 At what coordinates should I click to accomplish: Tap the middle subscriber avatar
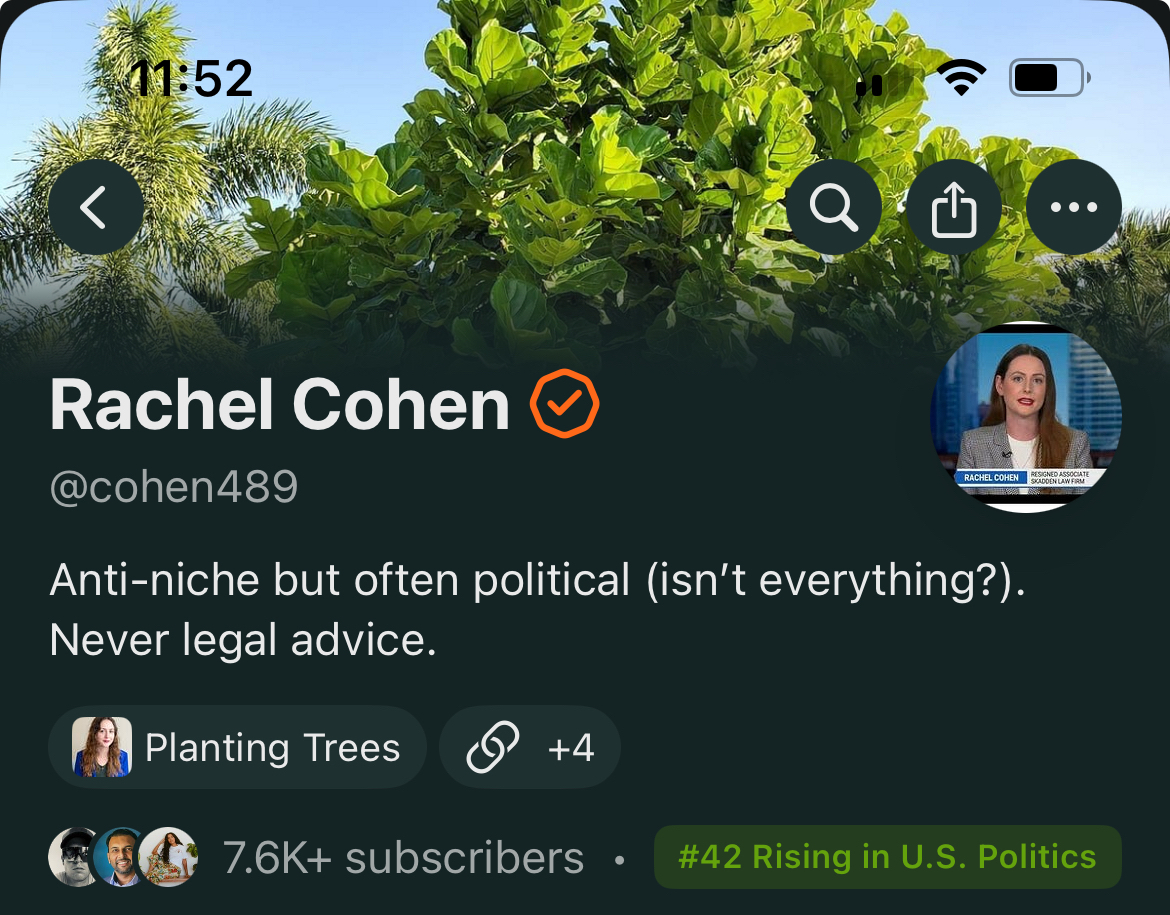point(122,857)
